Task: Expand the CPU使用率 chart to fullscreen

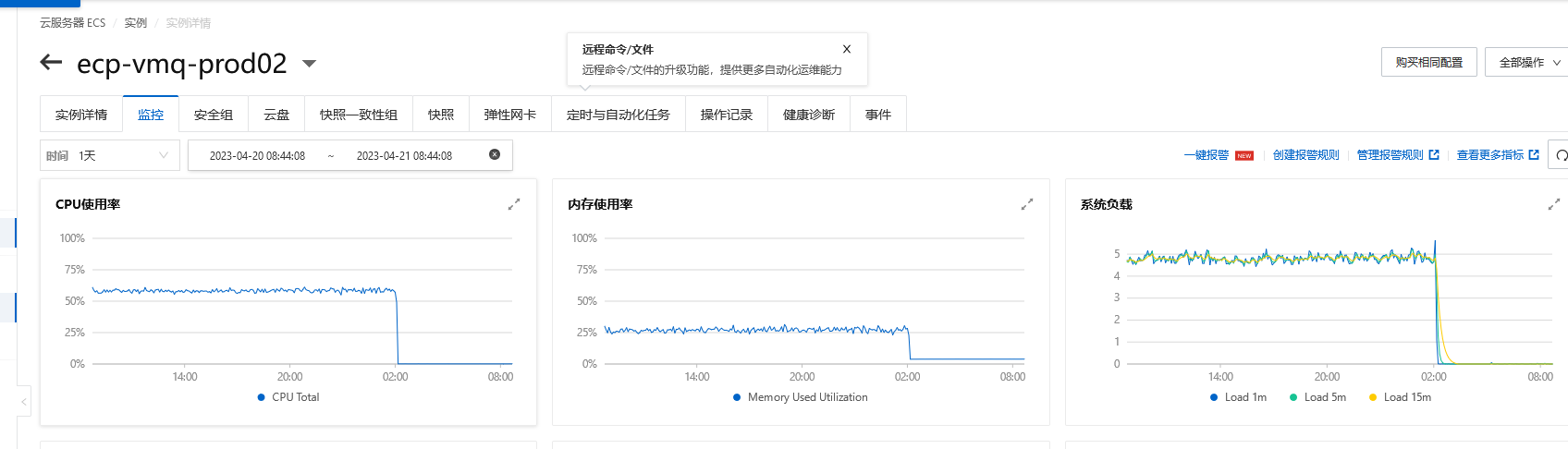Action: (x=514, y=204)
